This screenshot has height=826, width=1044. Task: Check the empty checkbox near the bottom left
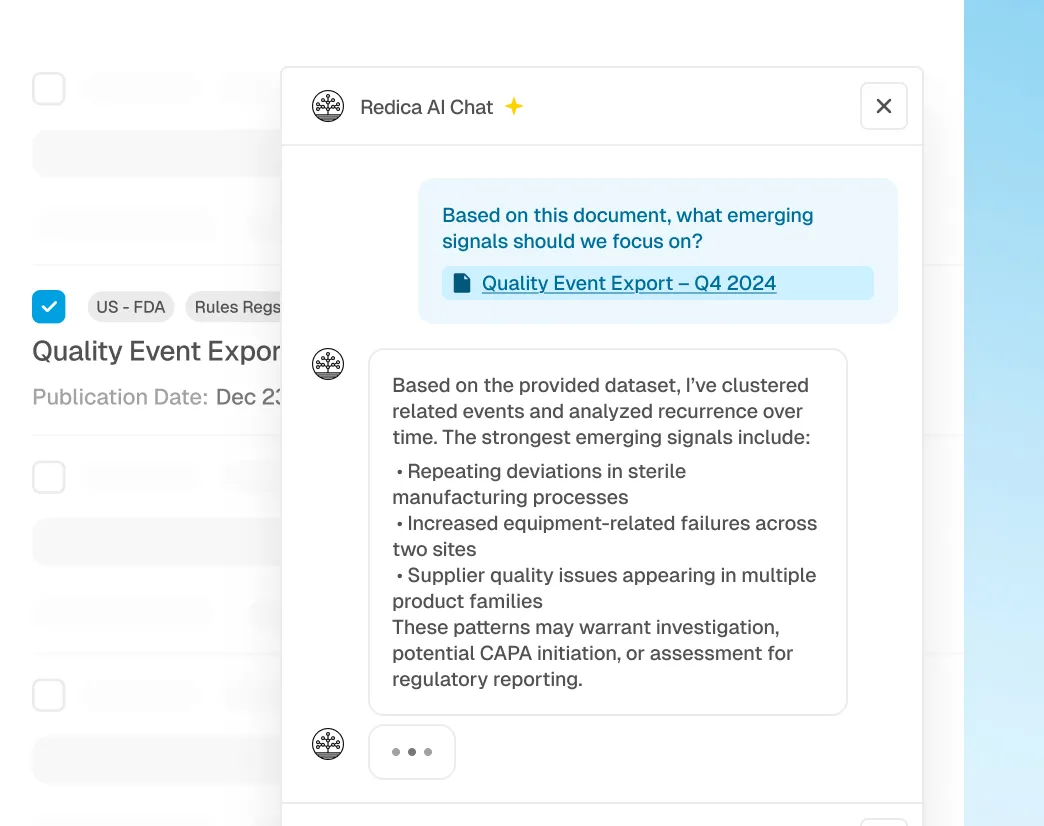coord(48,695)
